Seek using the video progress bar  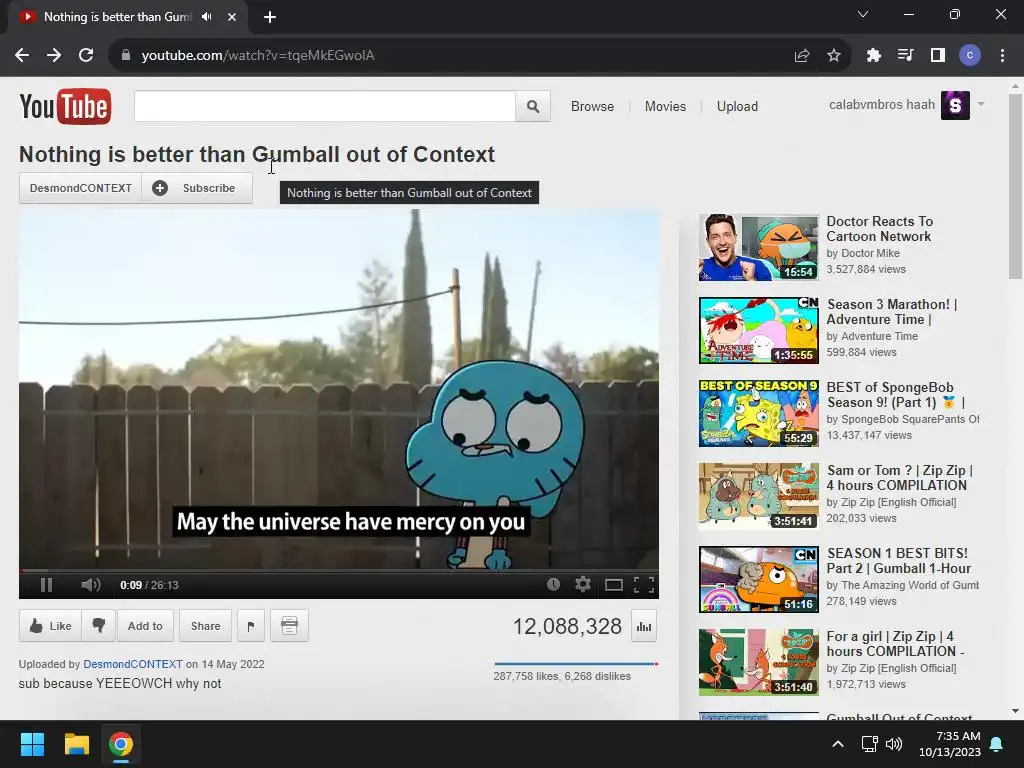[338, 570]
